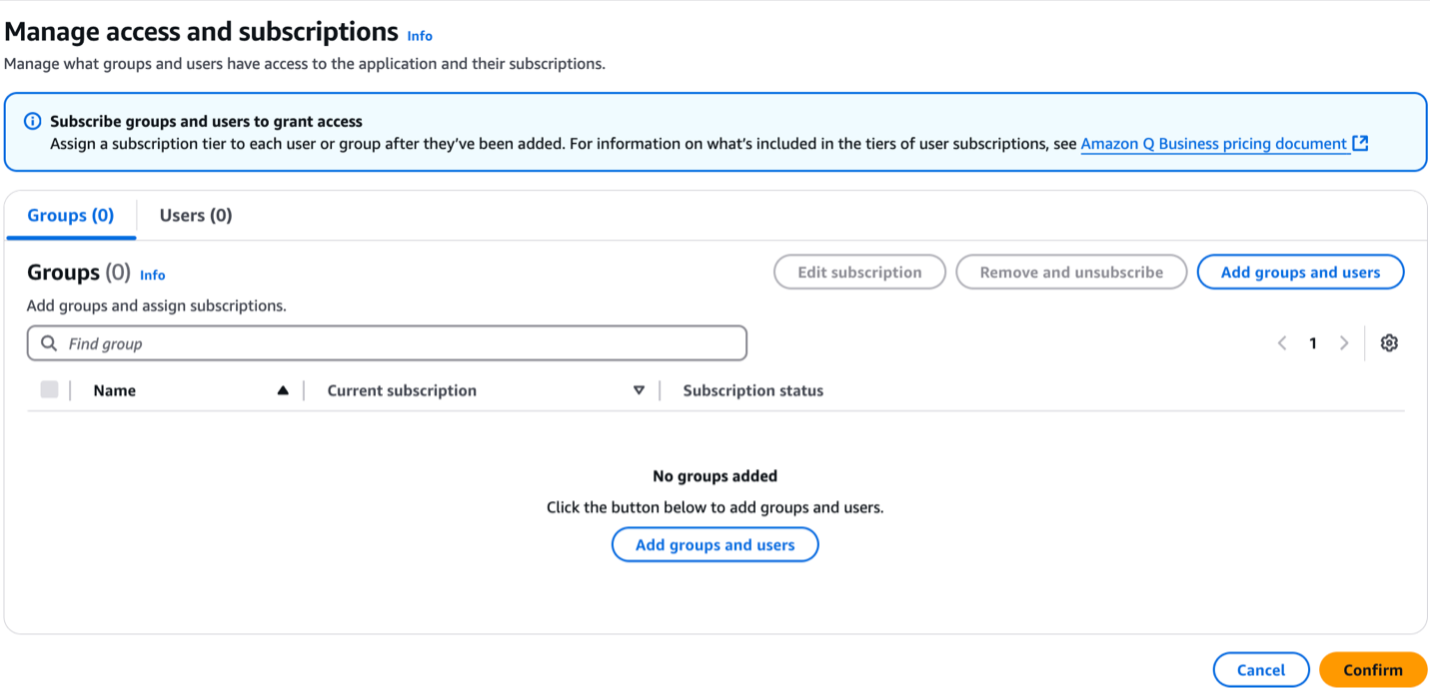Click Remove and unsubscribe
The image size is (1430, 690).
pos(1071,271)
